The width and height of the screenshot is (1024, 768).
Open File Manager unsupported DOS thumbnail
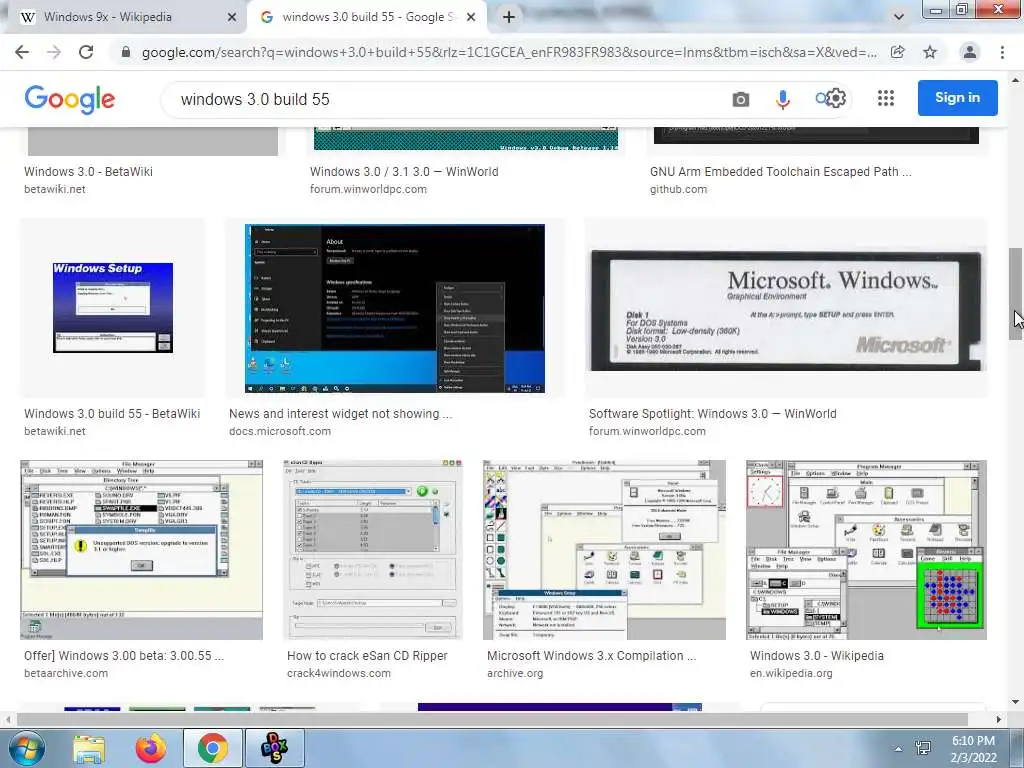(141, 550)
